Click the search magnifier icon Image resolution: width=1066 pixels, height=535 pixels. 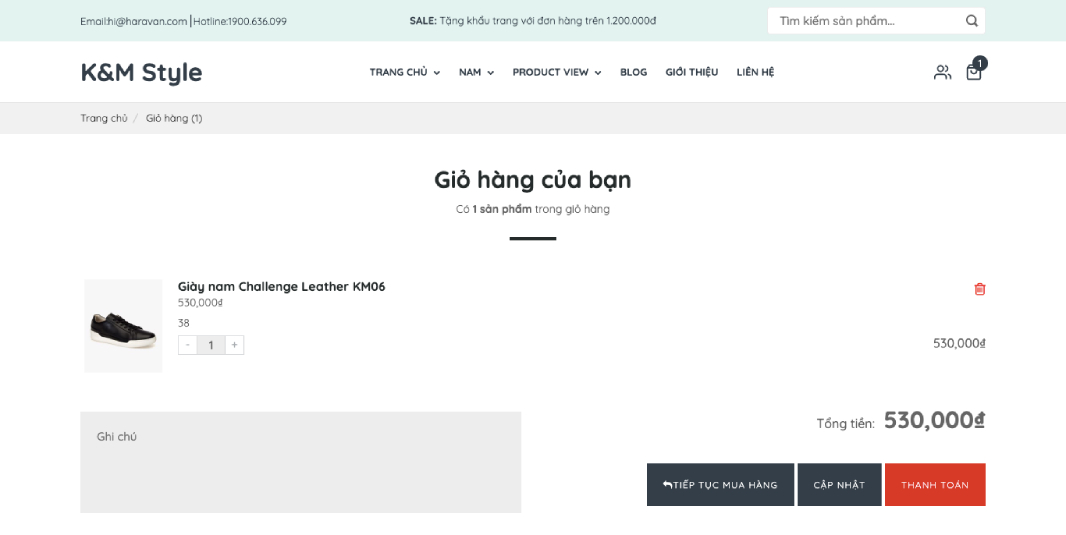tap(972, 21)
